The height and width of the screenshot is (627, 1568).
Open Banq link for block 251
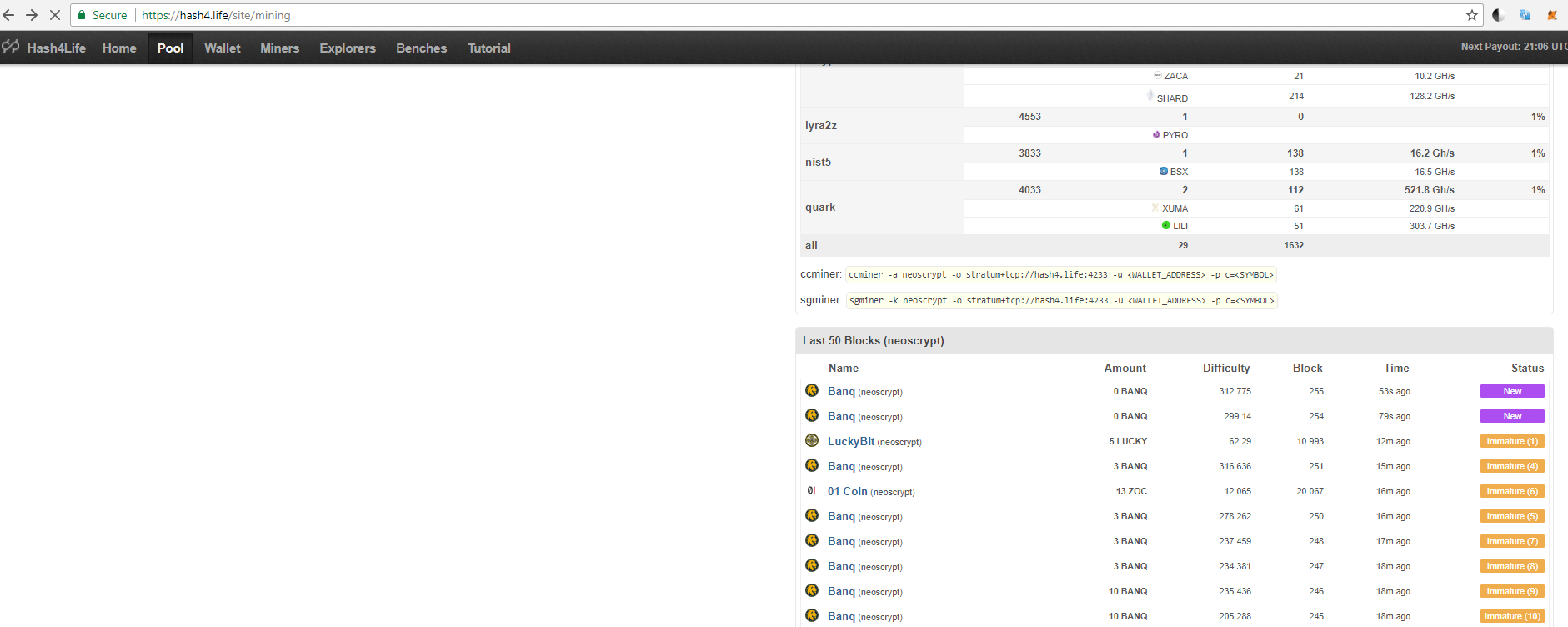841,466
